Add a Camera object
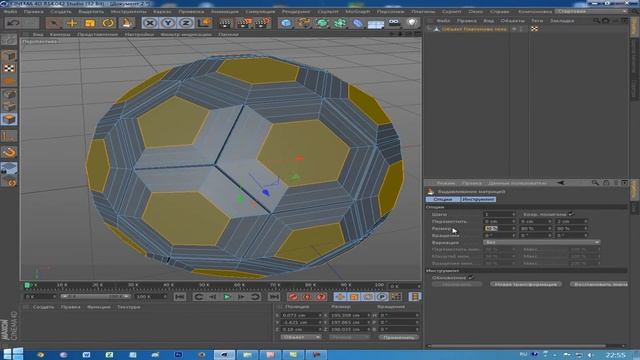The width and height of the screenshot is (640, 360). pyautogui.click(x=394, y=22)
